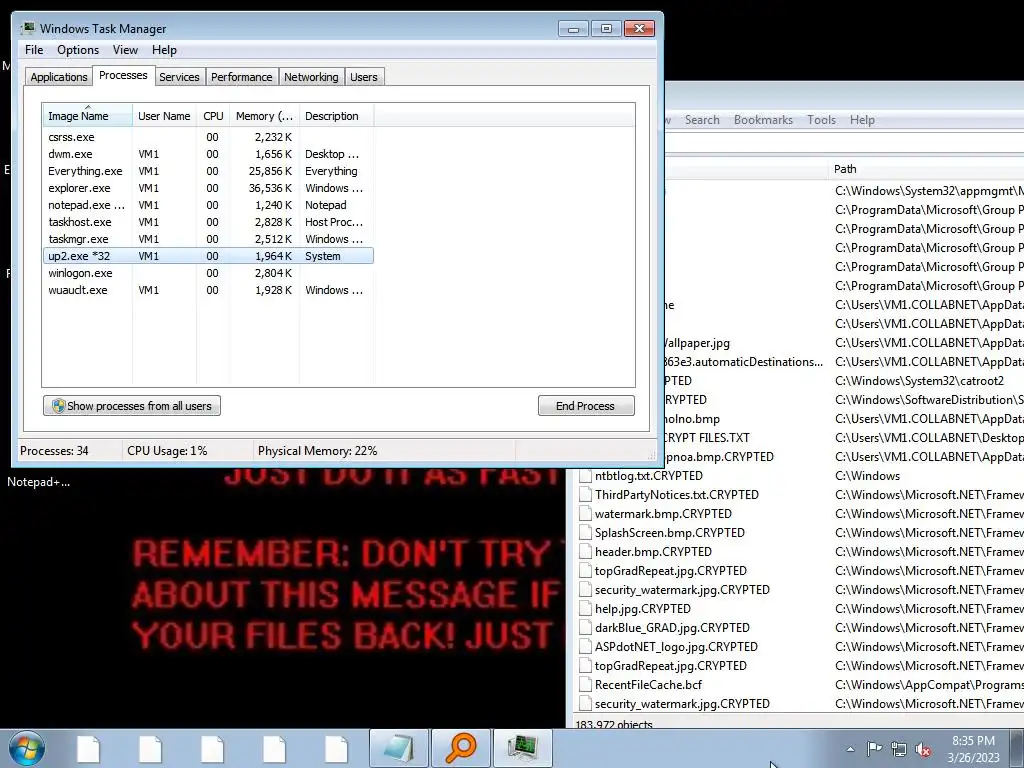Click Show processes from all users
The image size is (1024, 768).
point(132,406)
